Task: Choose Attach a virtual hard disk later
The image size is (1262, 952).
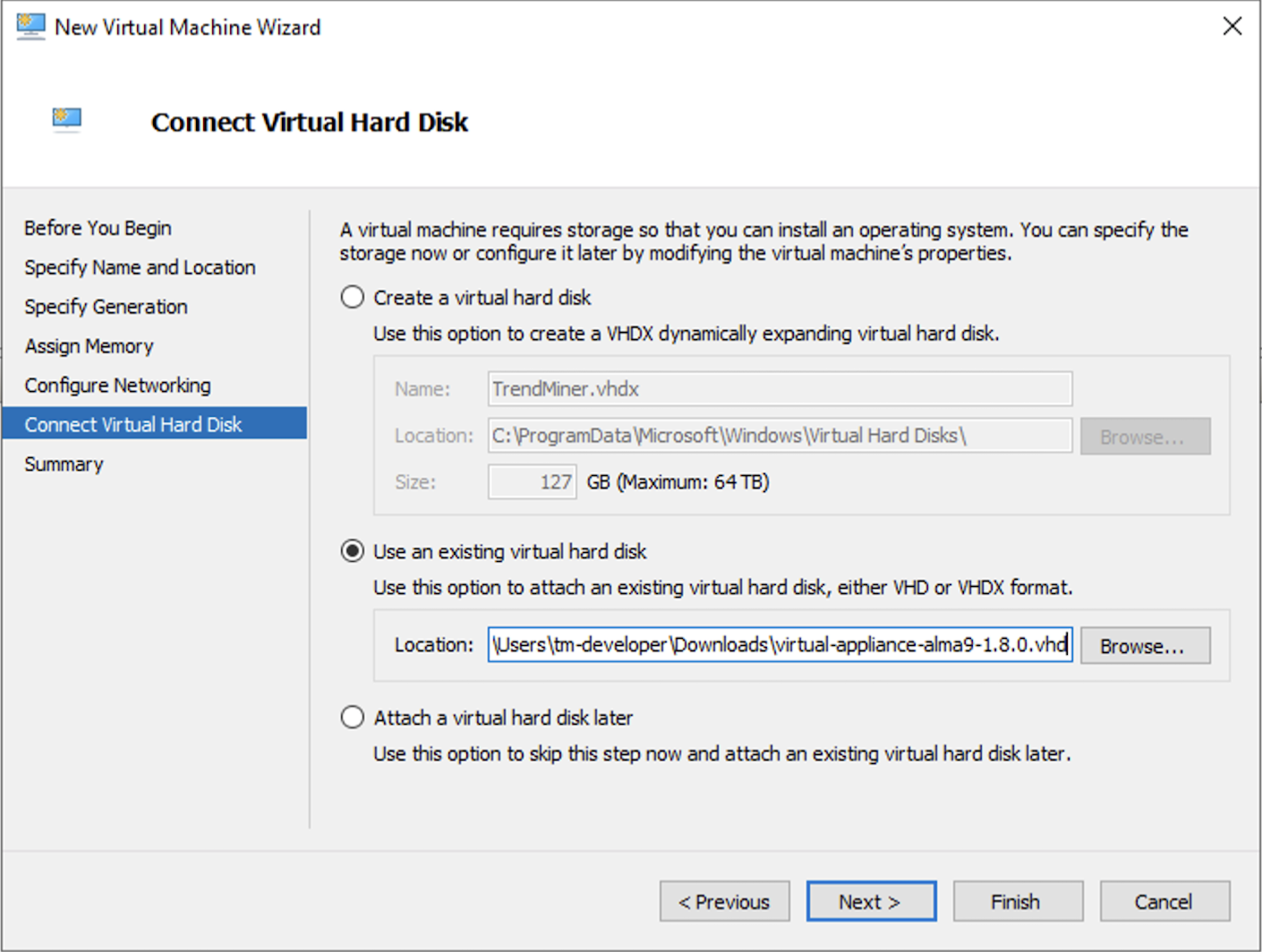Action: [x=352, y=717]
